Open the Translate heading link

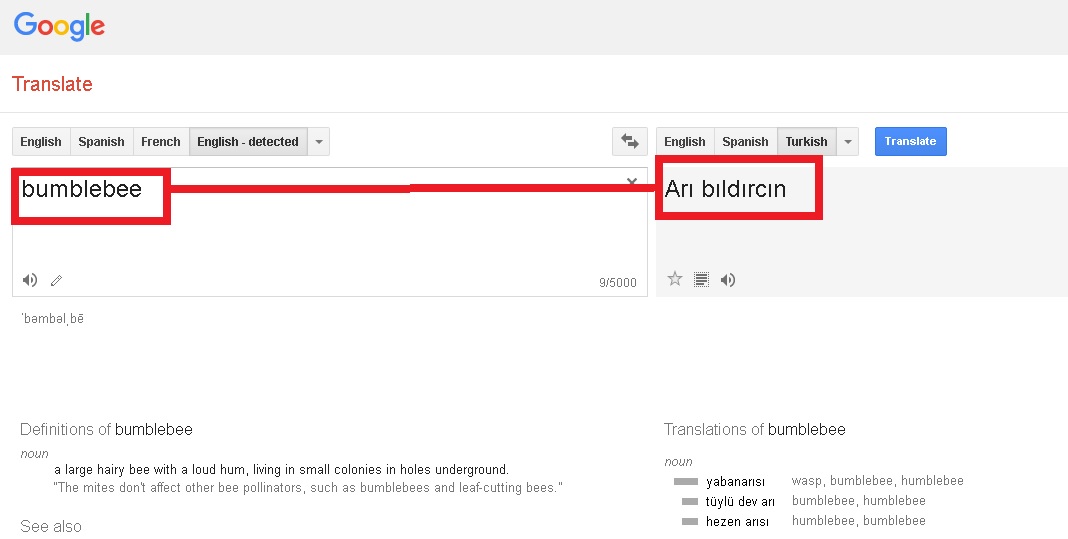click(52, 84)
